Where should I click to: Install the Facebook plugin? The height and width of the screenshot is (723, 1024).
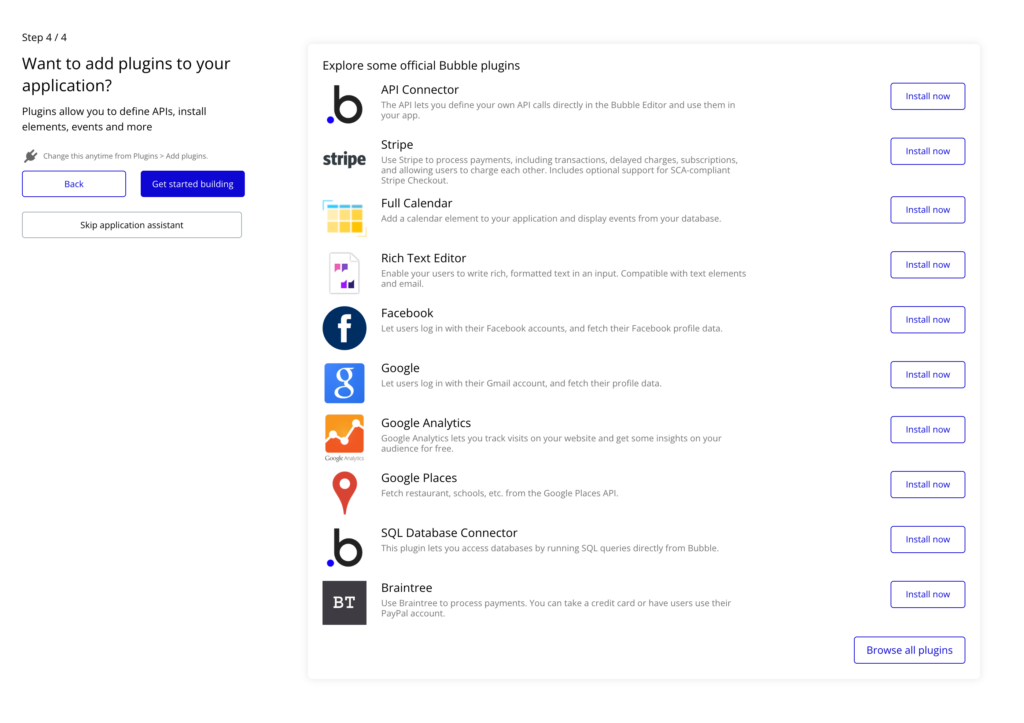point(927,319)
